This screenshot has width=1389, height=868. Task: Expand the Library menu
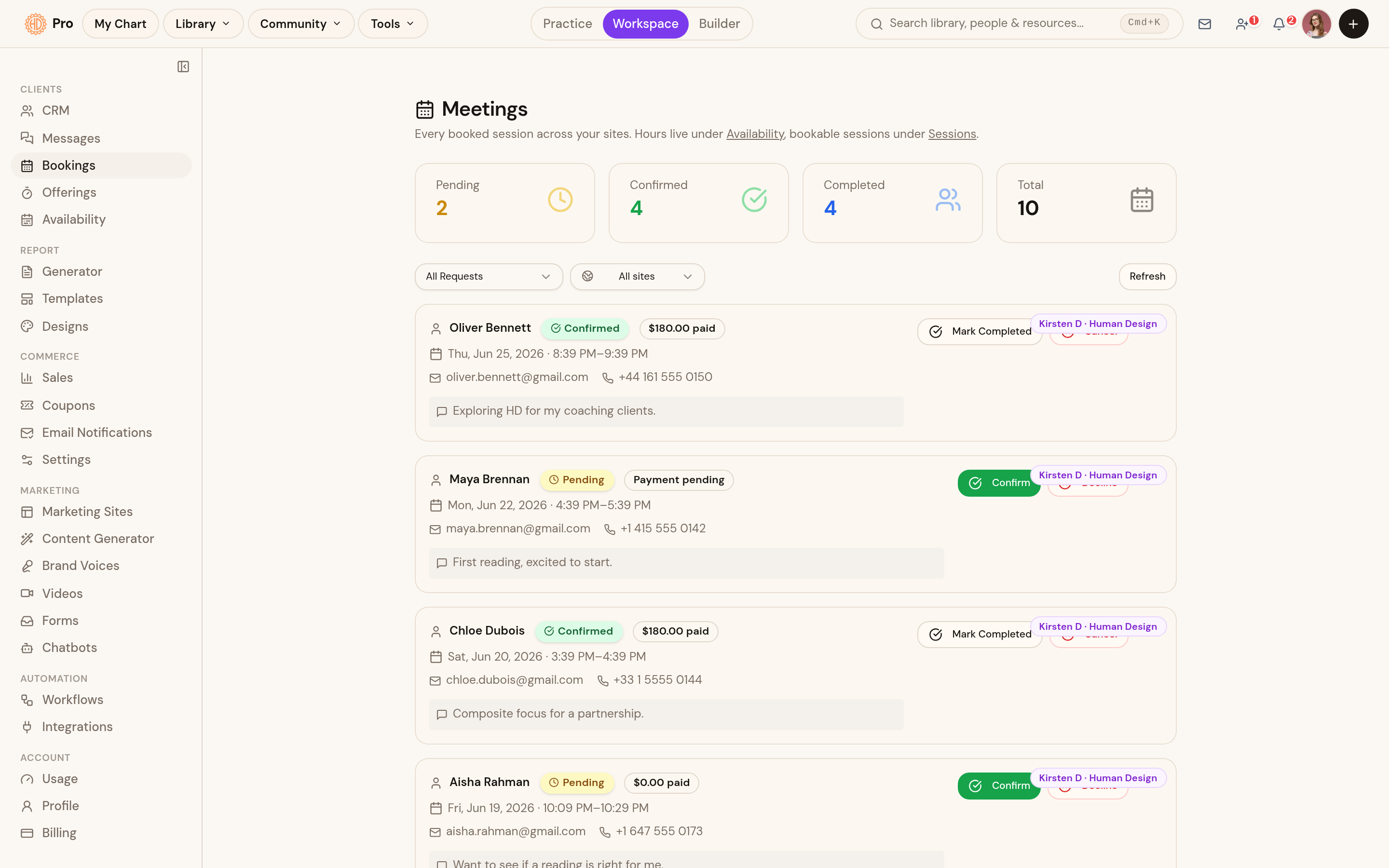click(203, 24)
